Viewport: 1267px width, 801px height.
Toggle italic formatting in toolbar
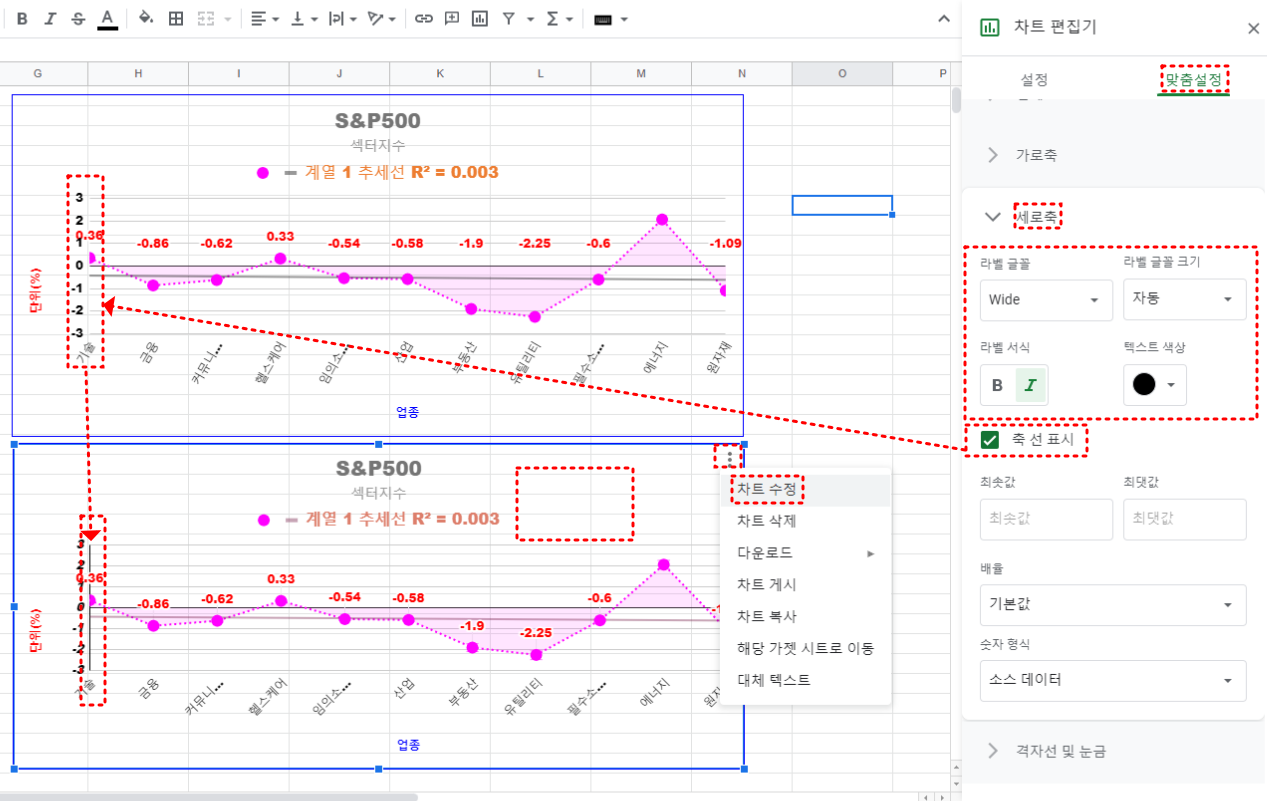[x=50, y=18]
